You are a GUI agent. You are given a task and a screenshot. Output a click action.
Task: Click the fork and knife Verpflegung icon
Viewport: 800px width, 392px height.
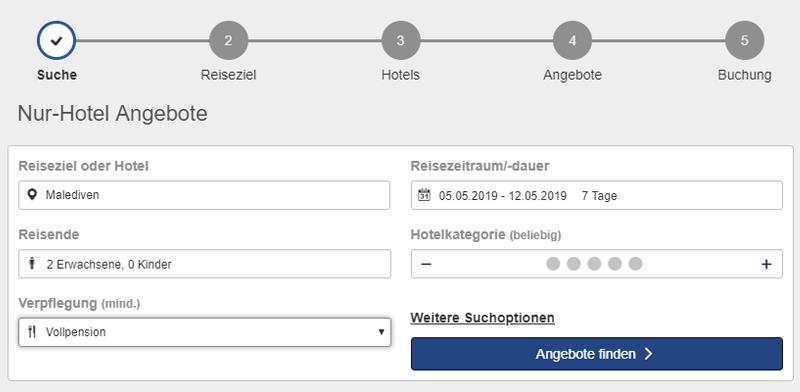pyautogui.click(x=32, y=332)
